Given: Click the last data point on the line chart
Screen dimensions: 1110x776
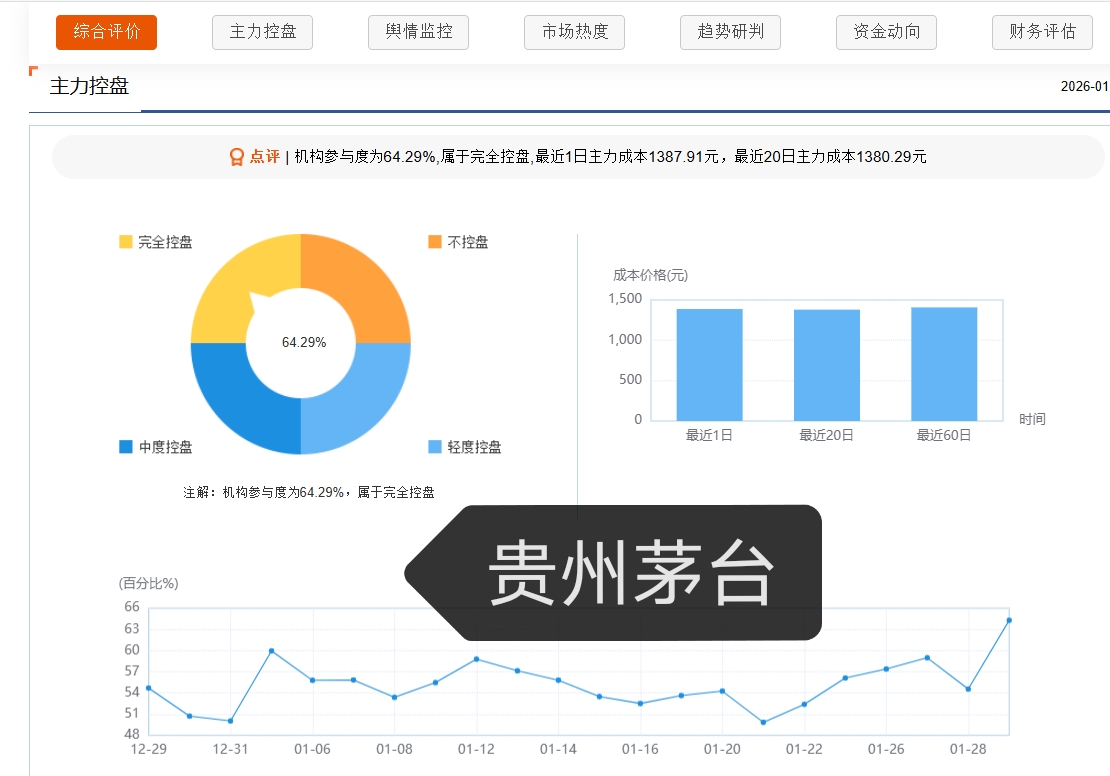Looking at the screenshot, I should click(x=1009, y=620).
